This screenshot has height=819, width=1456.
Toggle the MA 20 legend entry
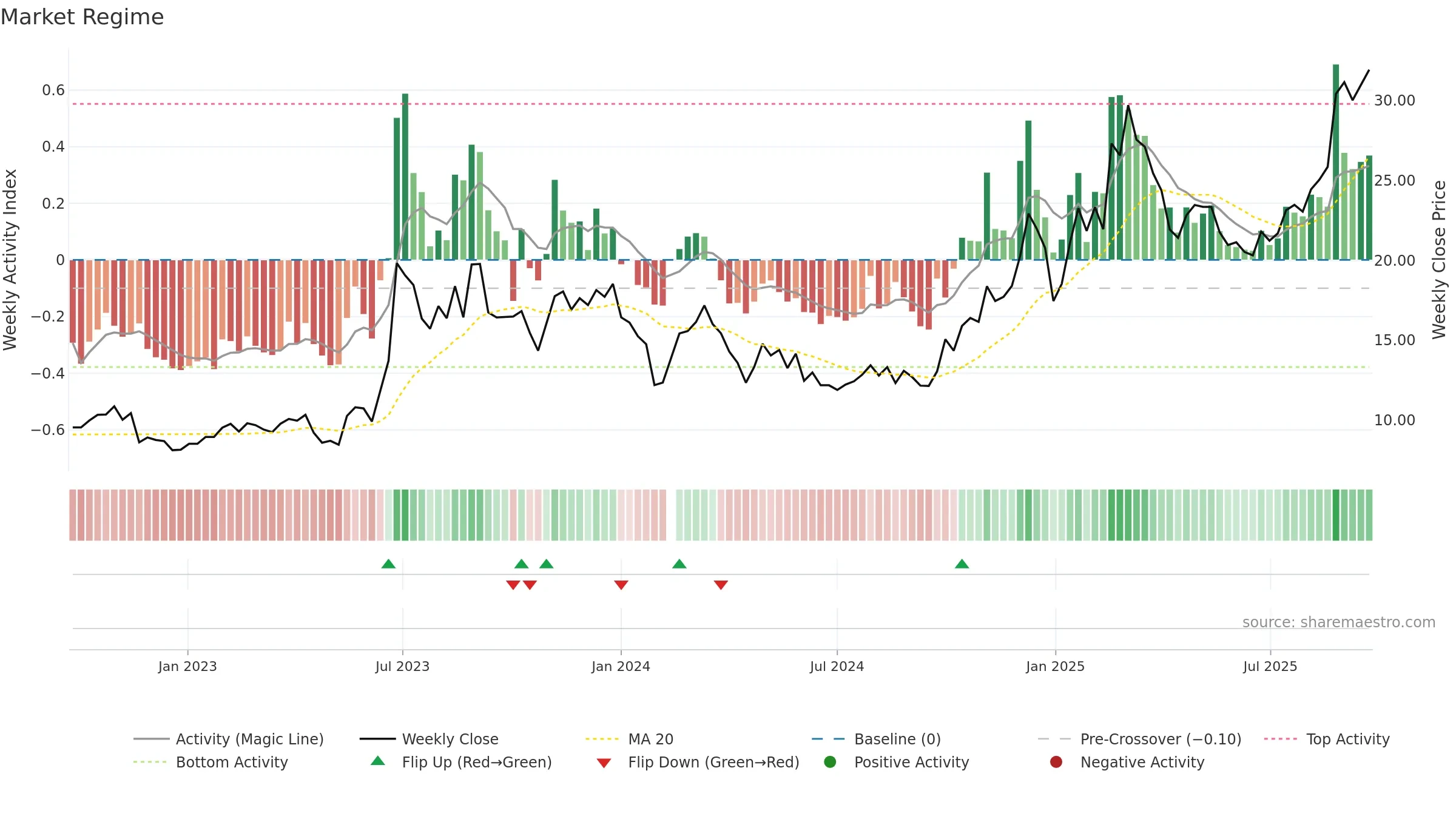629,739
